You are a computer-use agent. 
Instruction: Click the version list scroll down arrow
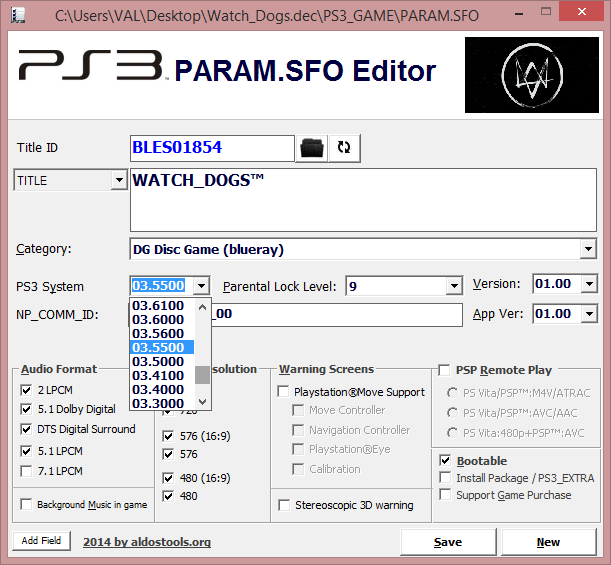[202, 401]
